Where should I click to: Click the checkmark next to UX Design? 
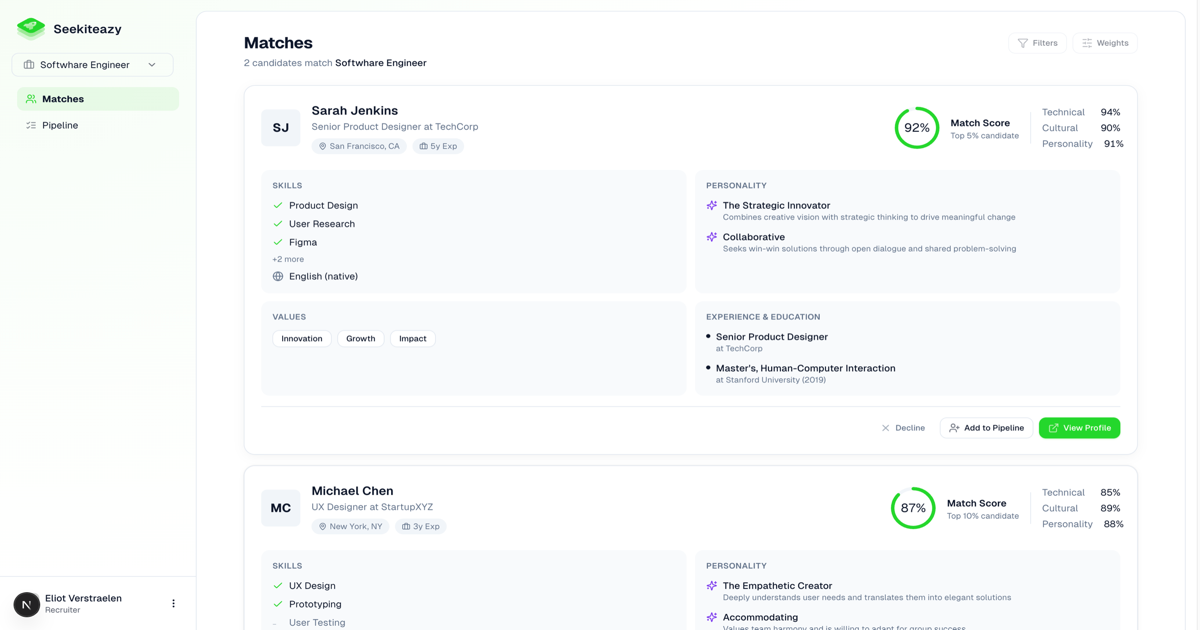(x=278, y=586)
